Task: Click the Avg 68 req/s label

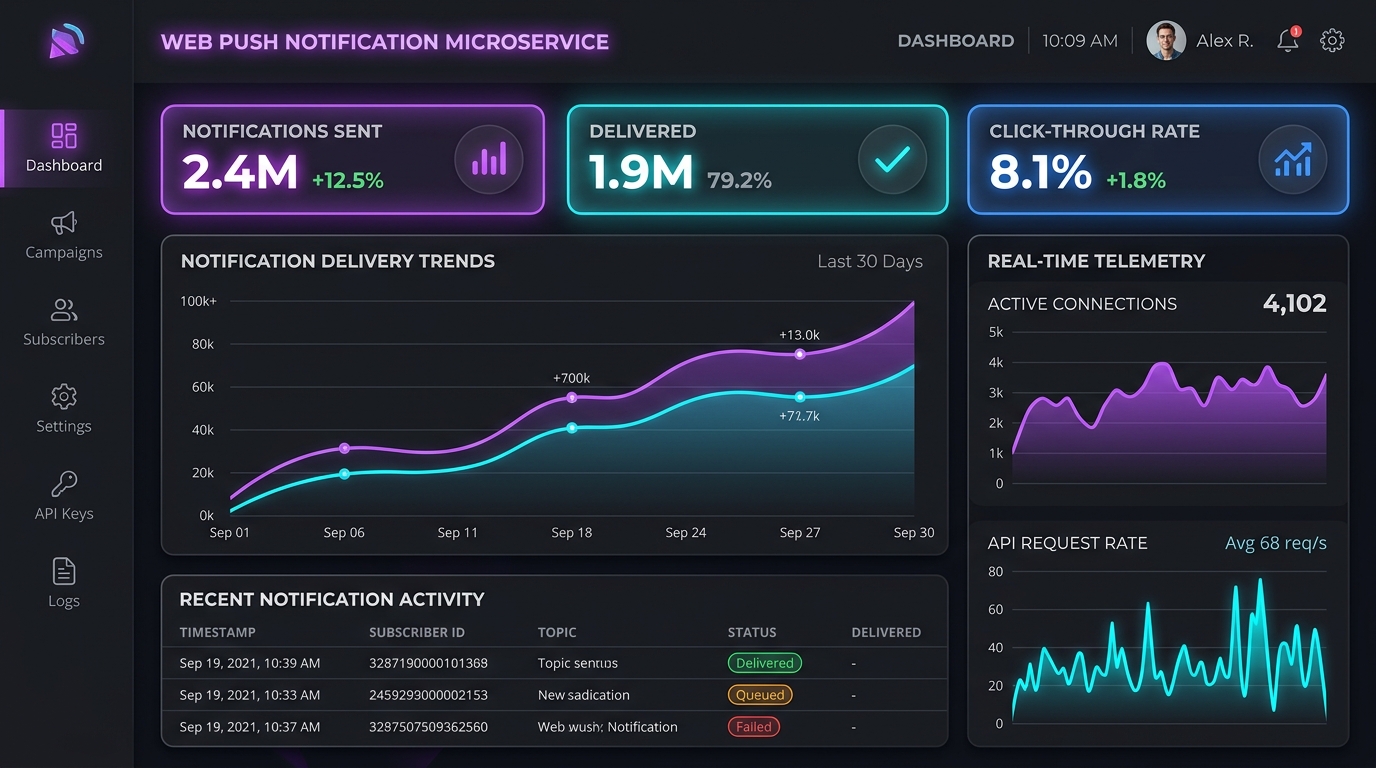Action: pyautogui.click(x=1276, y=543)
